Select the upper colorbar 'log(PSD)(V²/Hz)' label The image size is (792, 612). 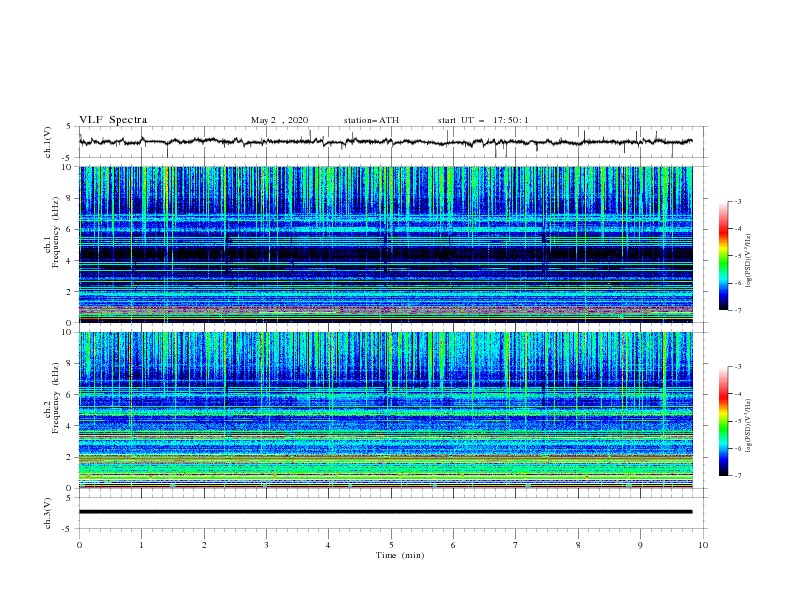[749, 261]
